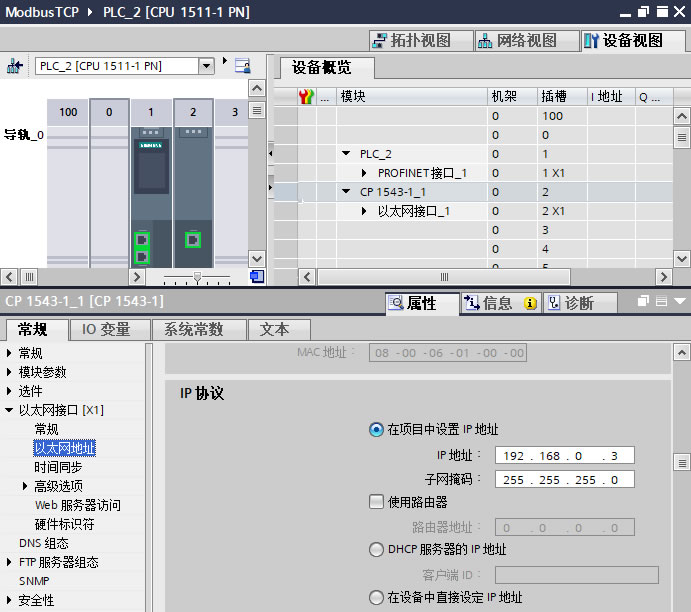Screen dimensions: 691x612
Task: Select 时间同步 in tree
Action: (58, 467)
